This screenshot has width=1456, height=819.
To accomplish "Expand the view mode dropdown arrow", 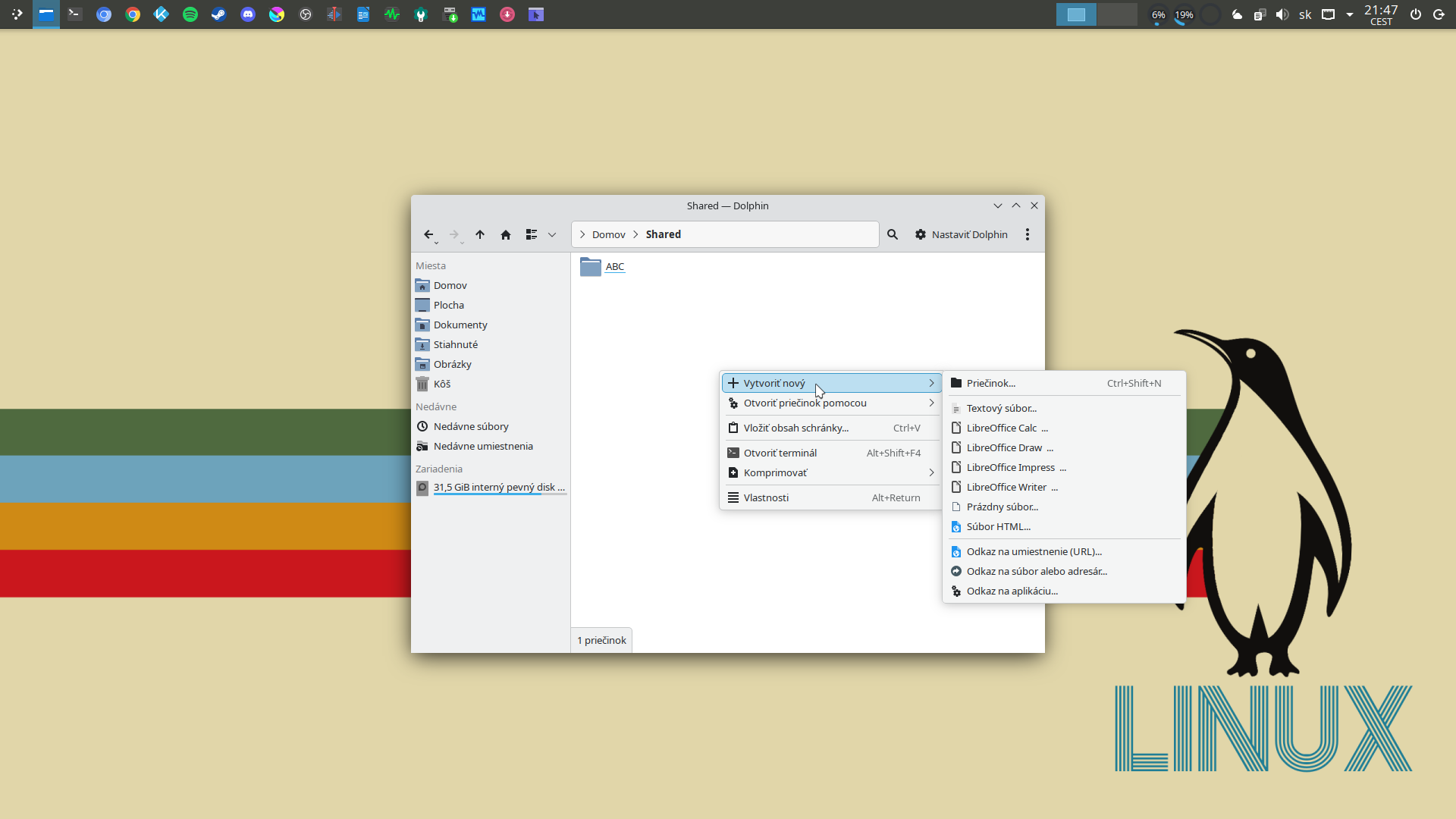I will coord(552,235).
